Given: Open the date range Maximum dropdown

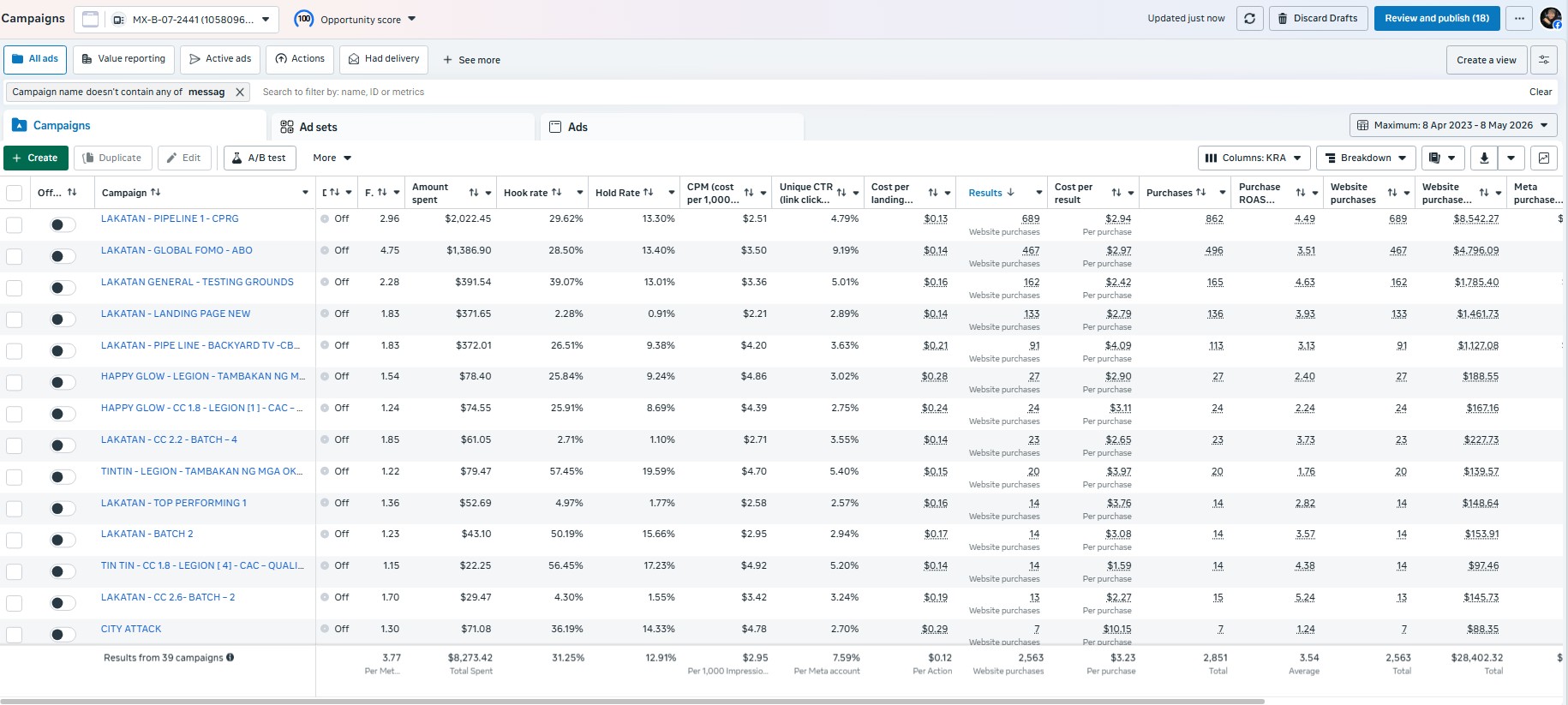Looking at the screenshot, I should (1453, 125).
